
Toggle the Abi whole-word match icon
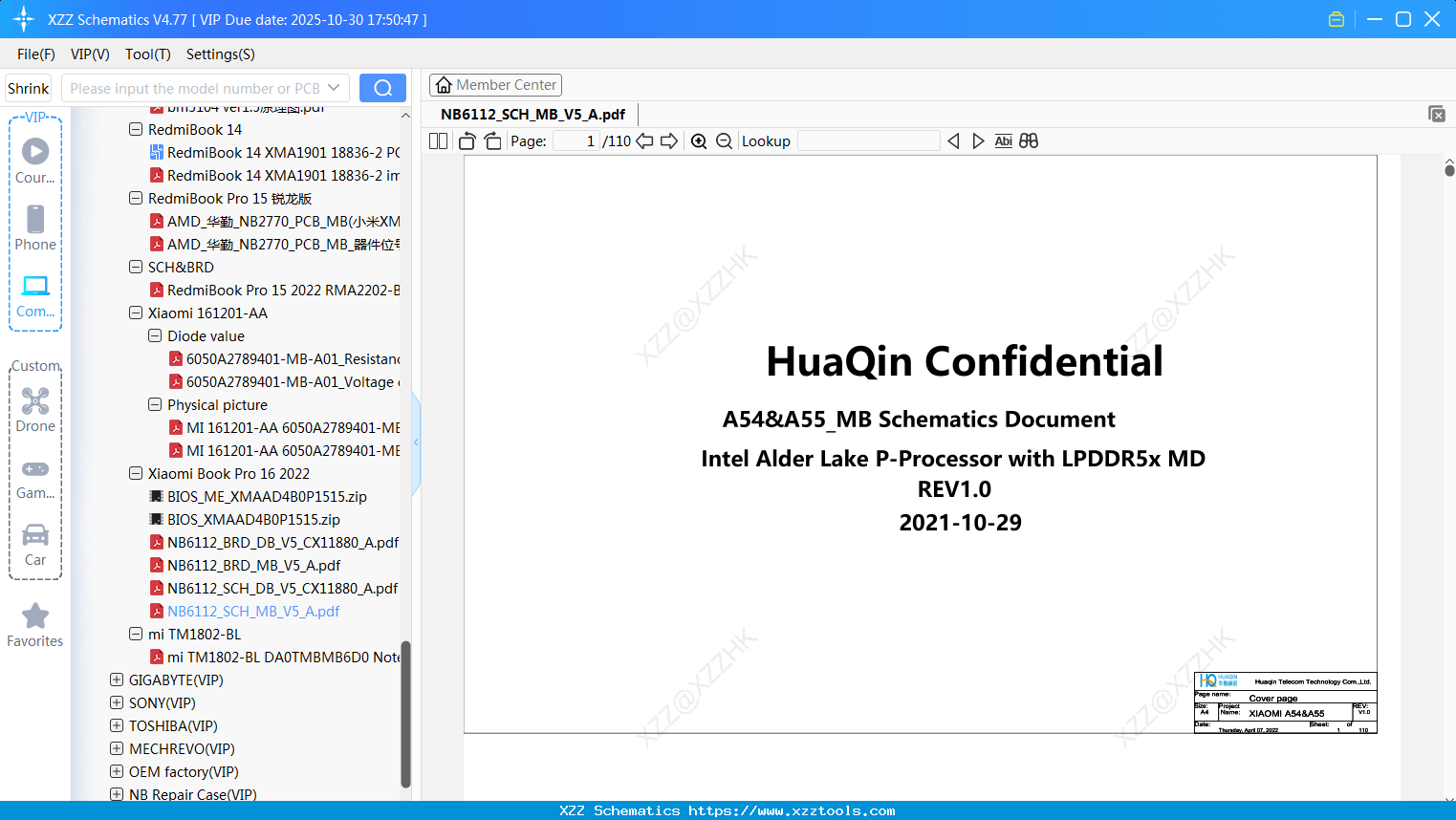pos(1003,141)
